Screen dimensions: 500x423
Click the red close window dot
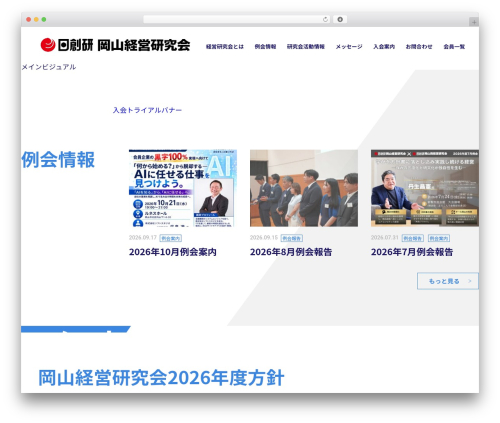[x=29, y=20]
